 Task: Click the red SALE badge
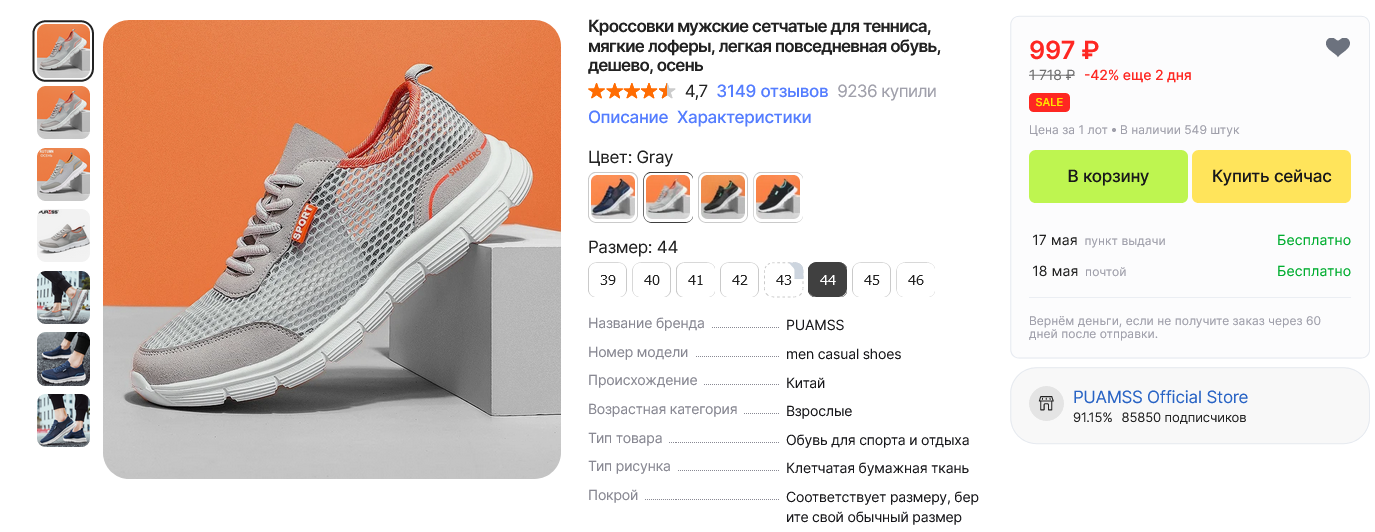(x=1049, y=102)
